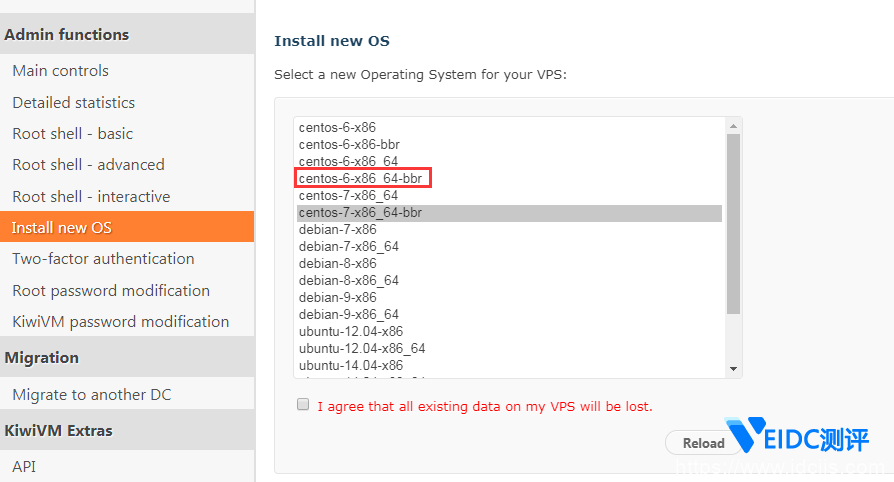Go to Root password modification
This screenshot has height=482, width=894.
(x=111, y=291)
